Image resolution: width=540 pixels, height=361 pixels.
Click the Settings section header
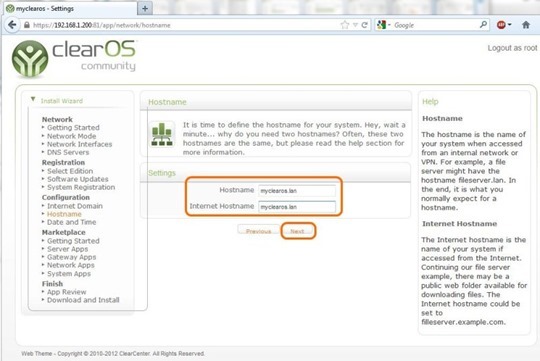click(162, 173)
